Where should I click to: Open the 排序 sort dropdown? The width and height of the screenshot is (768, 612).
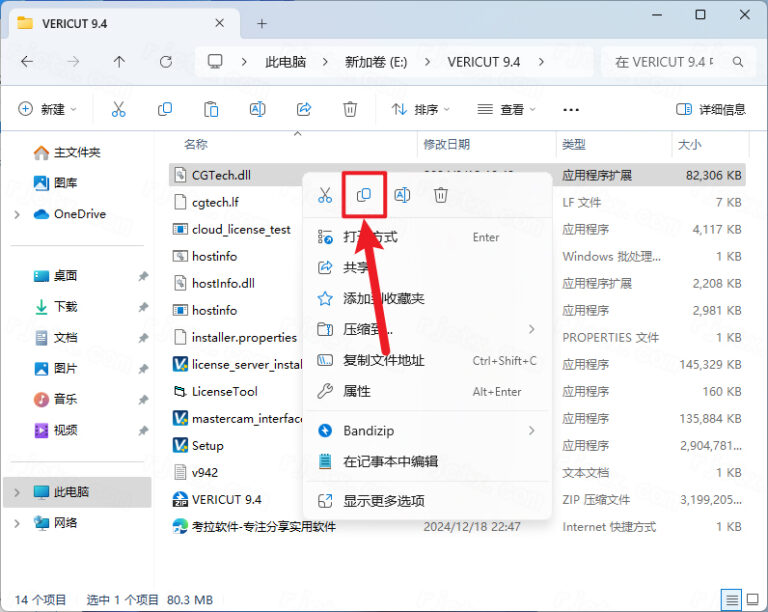point(420,109)
